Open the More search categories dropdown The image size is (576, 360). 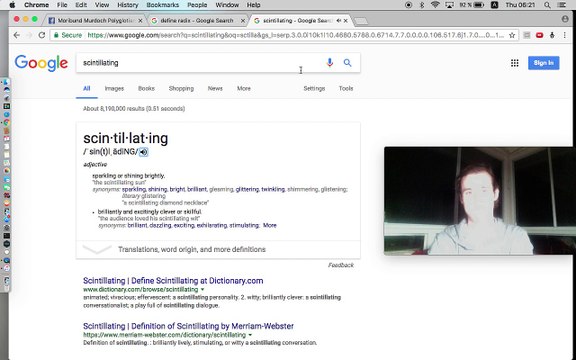click(244, 89)
